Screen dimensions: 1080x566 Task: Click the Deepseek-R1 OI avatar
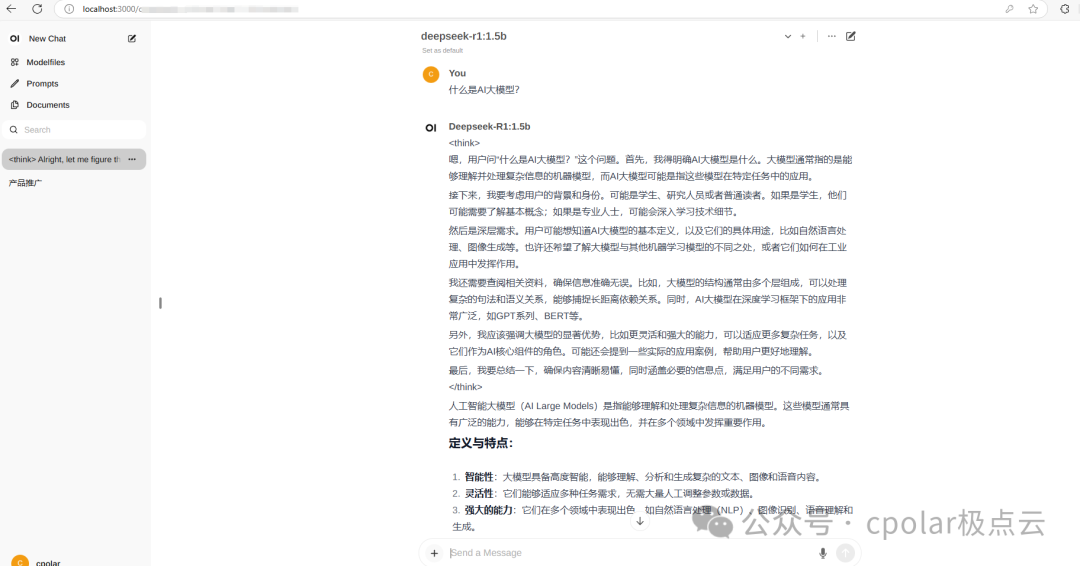point(431,127)
